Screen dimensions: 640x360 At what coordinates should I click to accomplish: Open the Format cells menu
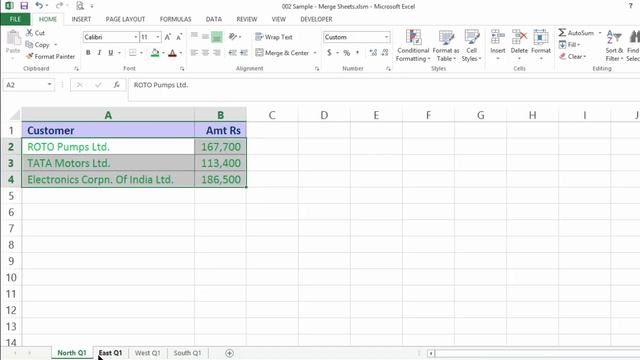[x=541, y=45]
